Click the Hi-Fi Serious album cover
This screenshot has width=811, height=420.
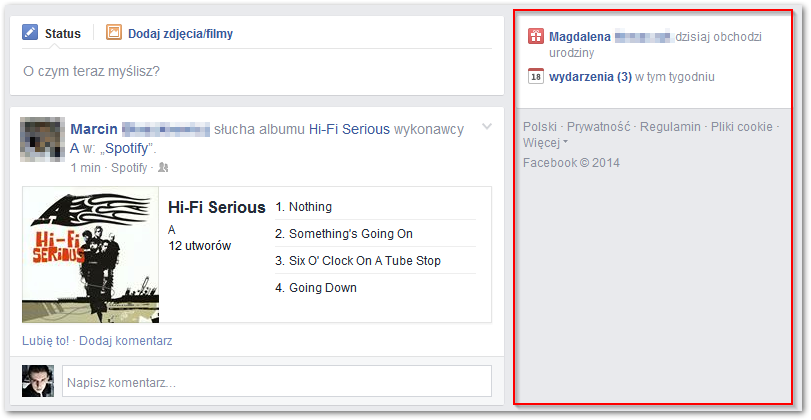click(x=91, y=254)
